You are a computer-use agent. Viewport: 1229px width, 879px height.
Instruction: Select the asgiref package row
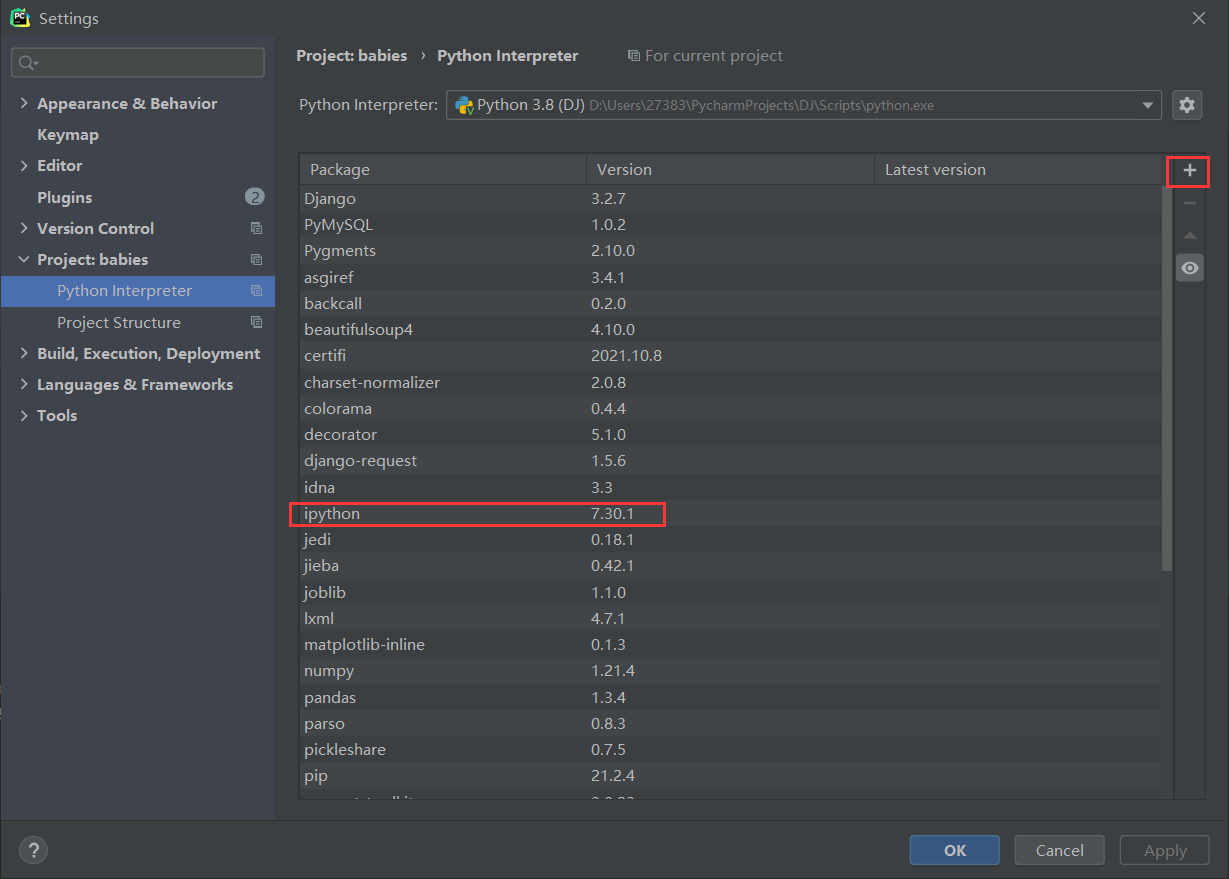[731, 277]
